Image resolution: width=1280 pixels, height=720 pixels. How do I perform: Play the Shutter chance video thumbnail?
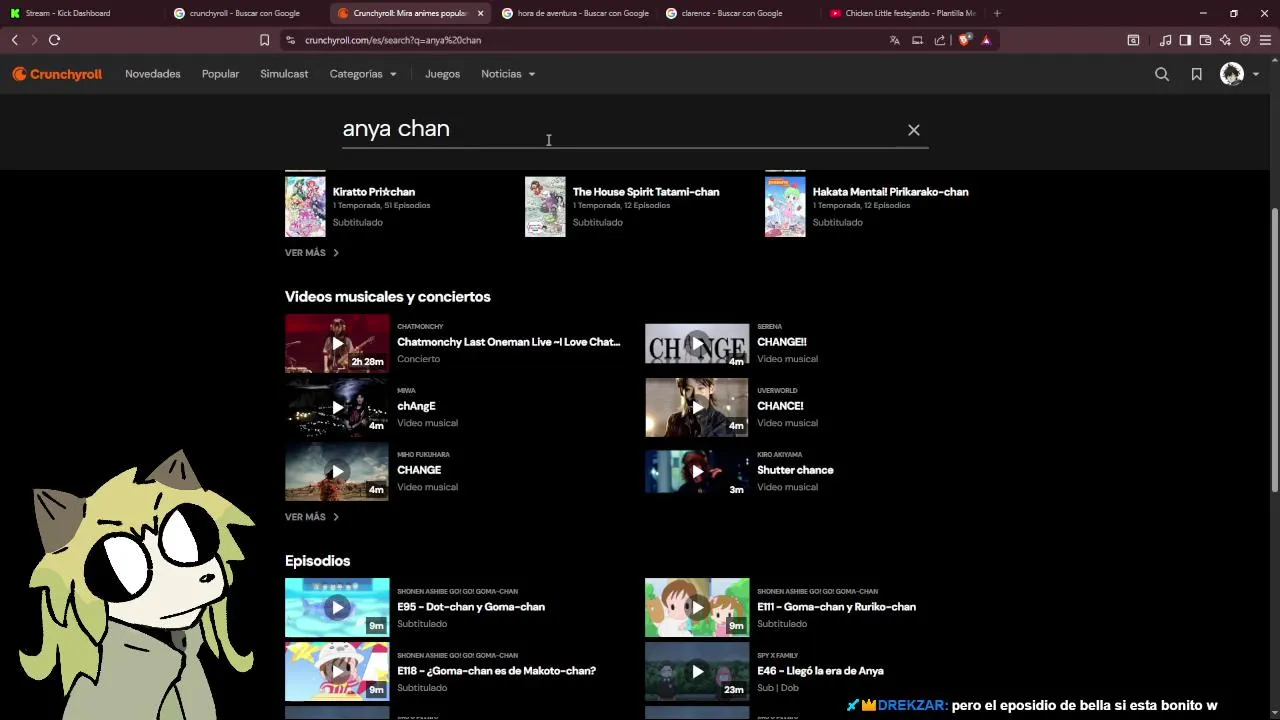[x=697, y=471]
